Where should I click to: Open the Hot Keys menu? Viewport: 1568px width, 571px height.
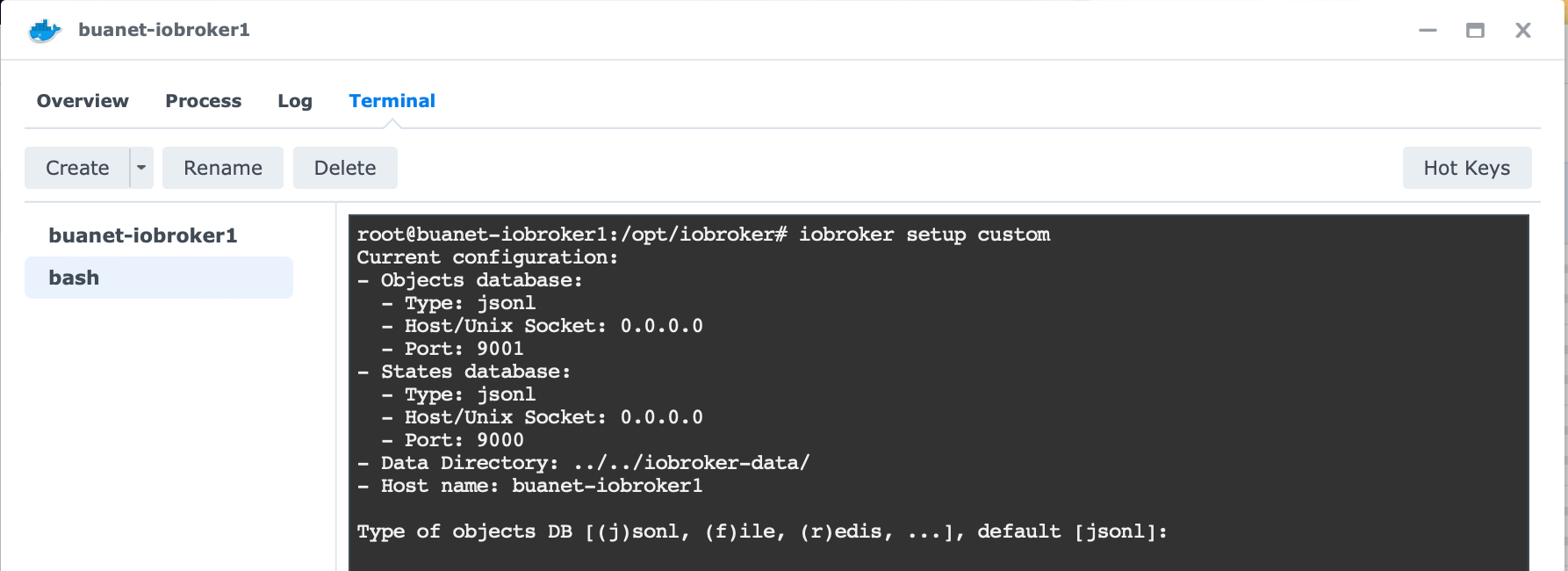[x=1466, y=168]
